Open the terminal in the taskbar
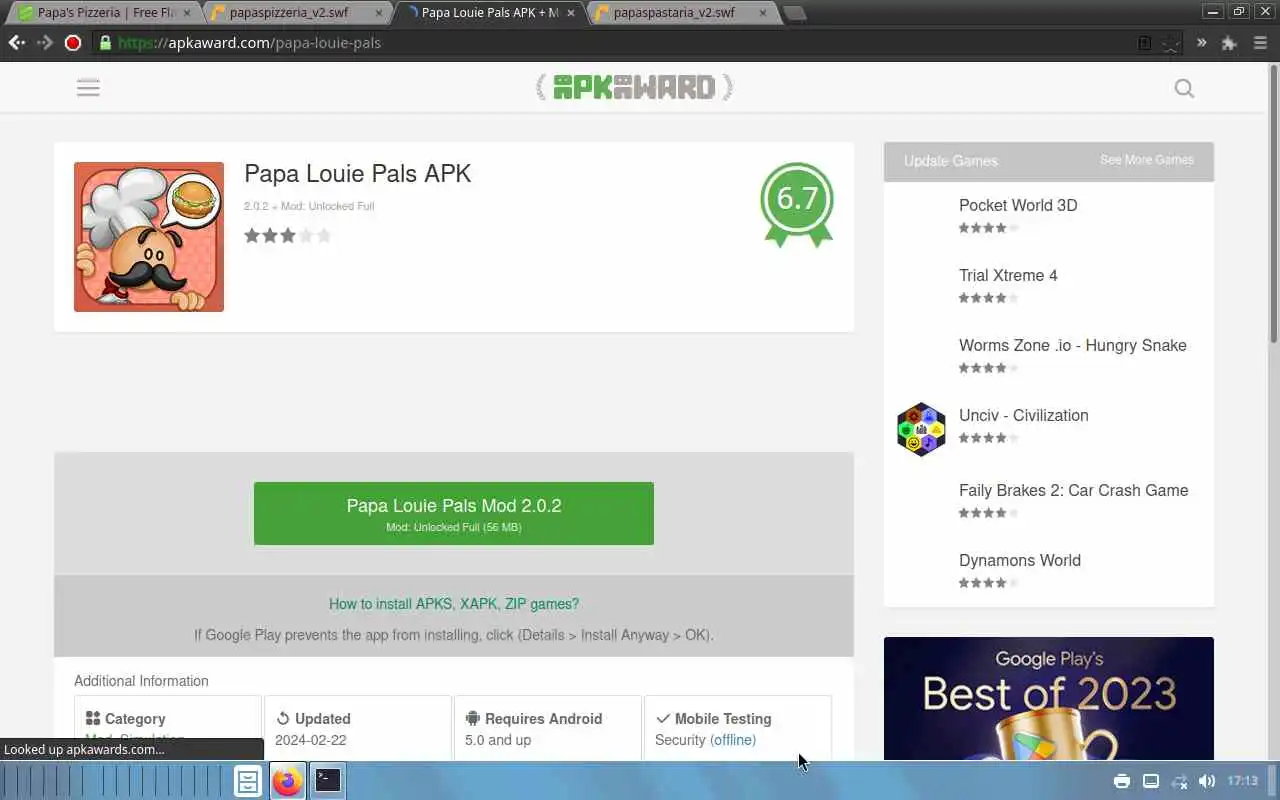The image size is (1280, 800). pos(328,781)
